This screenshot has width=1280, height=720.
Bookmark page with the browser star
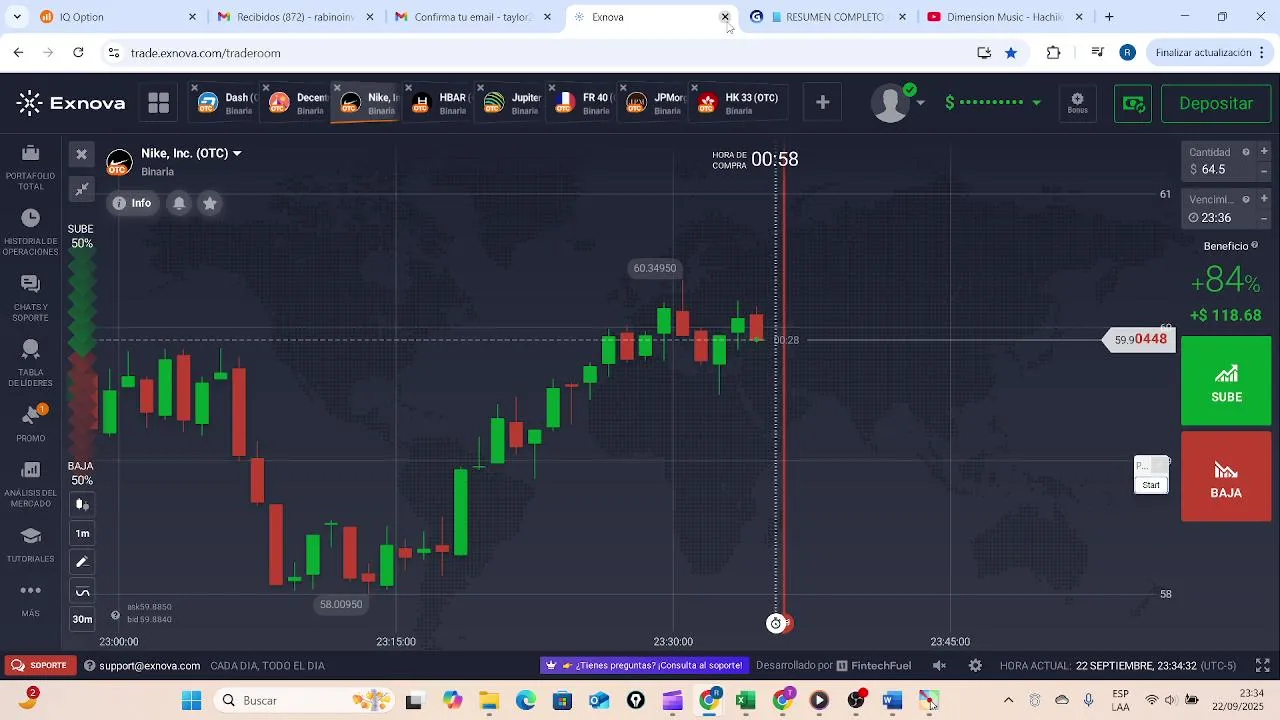point(1011,53)
